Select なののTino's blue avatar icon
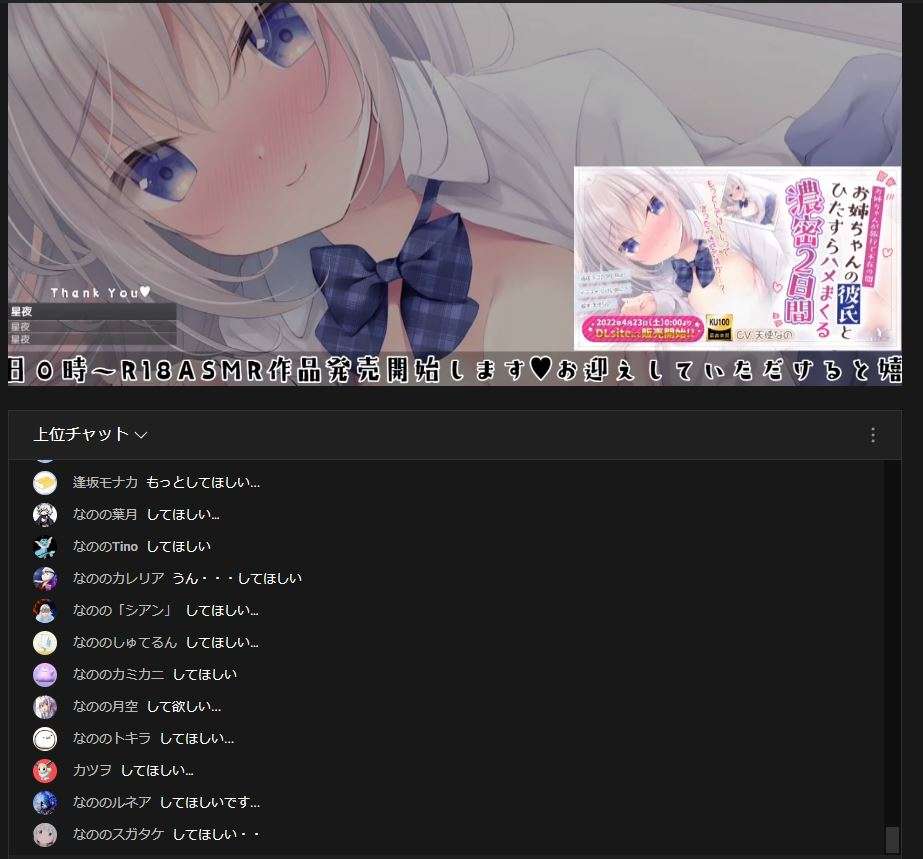 45,547
